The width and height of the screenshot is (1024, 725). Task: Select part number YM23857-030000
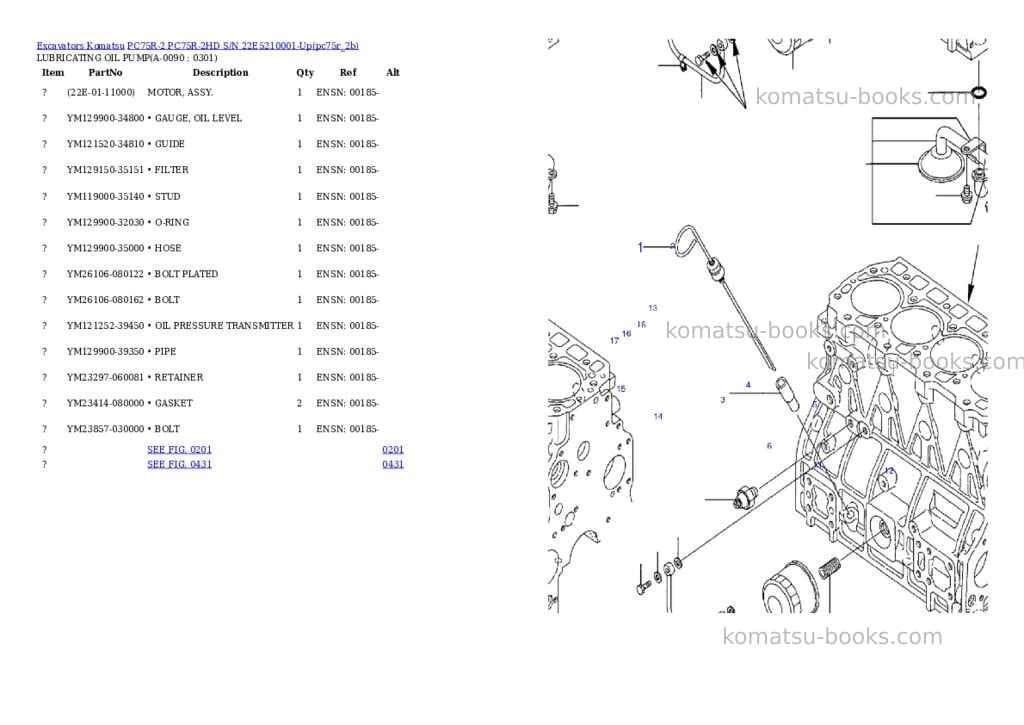click(105, 429)
